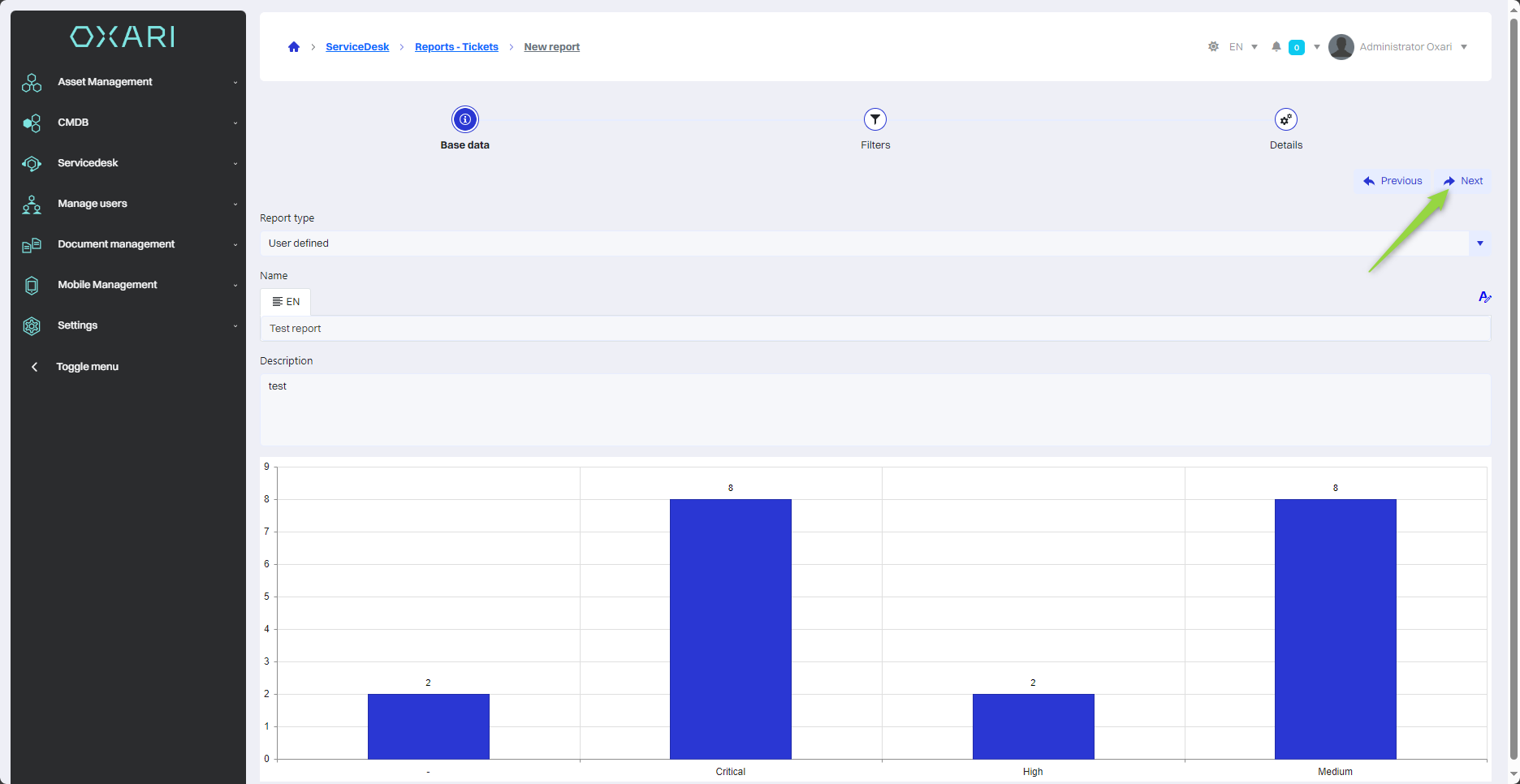Click the Filters funnel step icon
This screenshot has height=784, width=1520.
pos(875,120)
